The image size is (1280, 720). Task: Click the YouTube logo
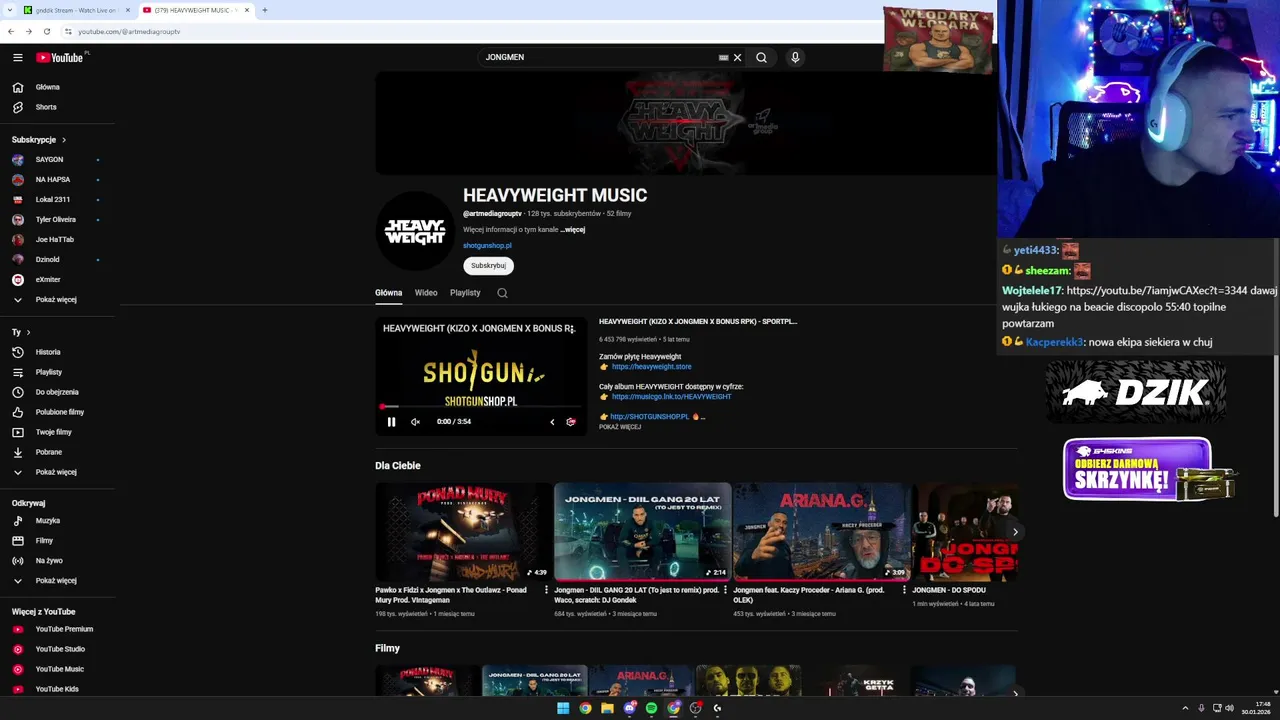[x=60, y=58]
